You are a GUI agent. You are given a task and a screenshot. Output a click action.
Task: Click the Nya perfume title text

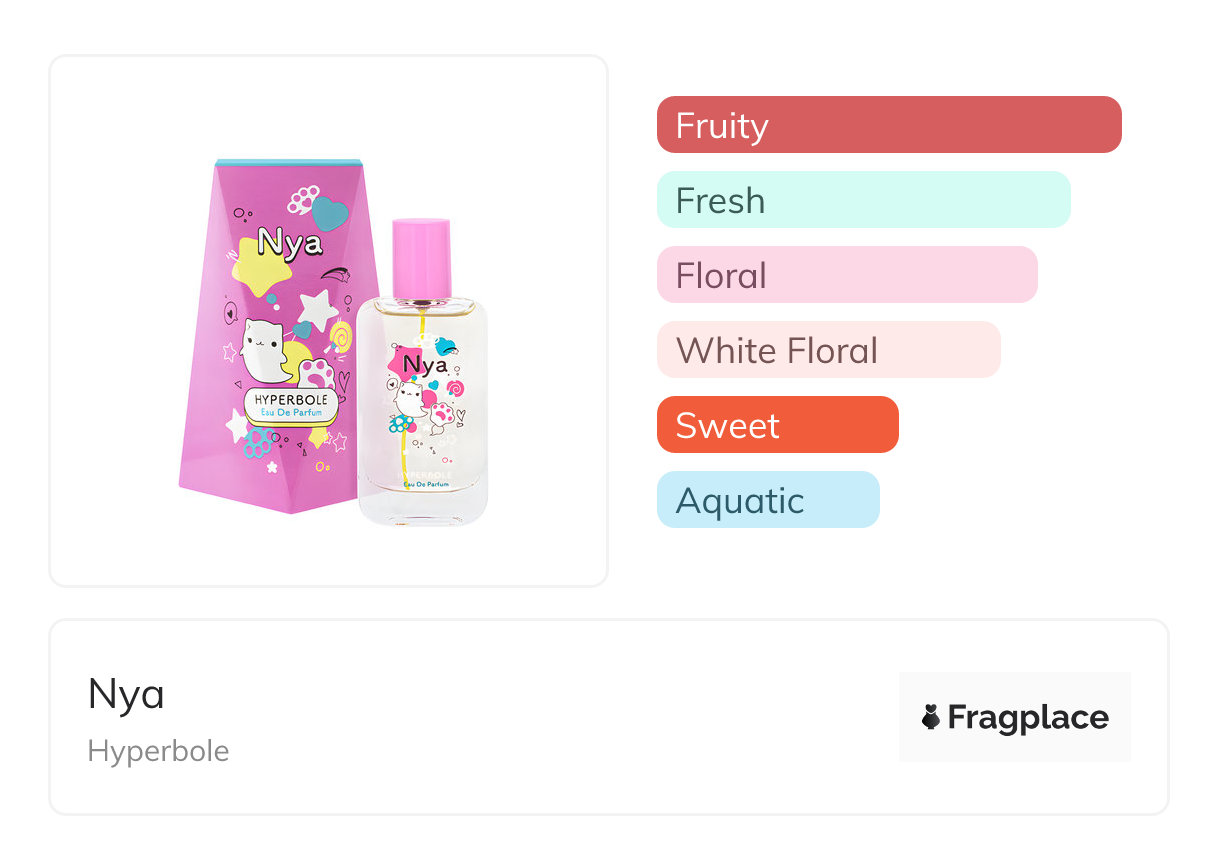point(126,694)
